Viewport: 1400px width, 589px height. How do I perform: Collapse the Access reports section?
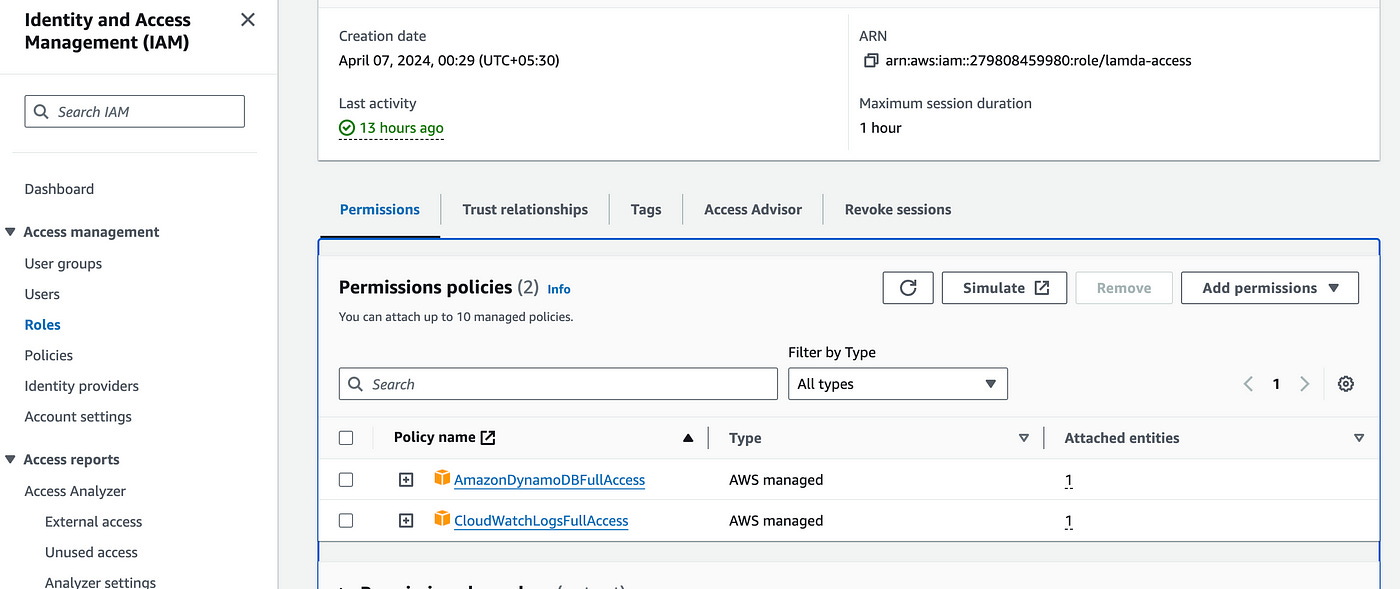pyautogui.click(x=11, y=460)
